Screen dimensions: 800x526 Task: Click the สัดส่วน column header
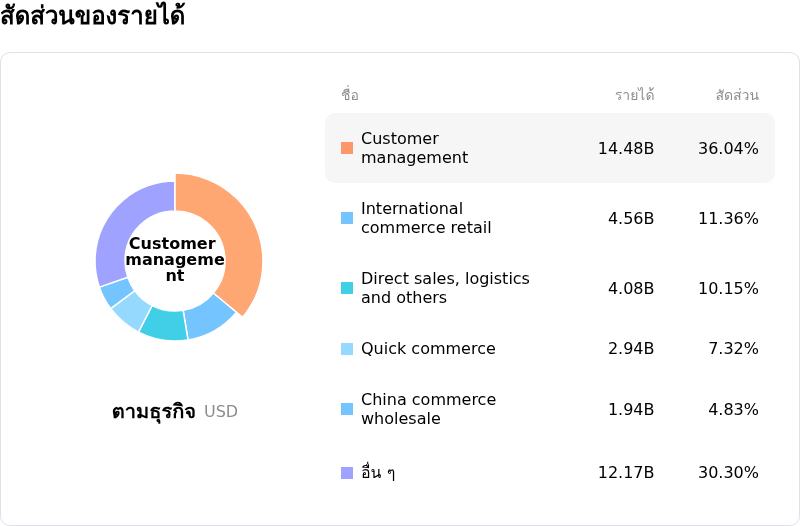coord(737,94)
